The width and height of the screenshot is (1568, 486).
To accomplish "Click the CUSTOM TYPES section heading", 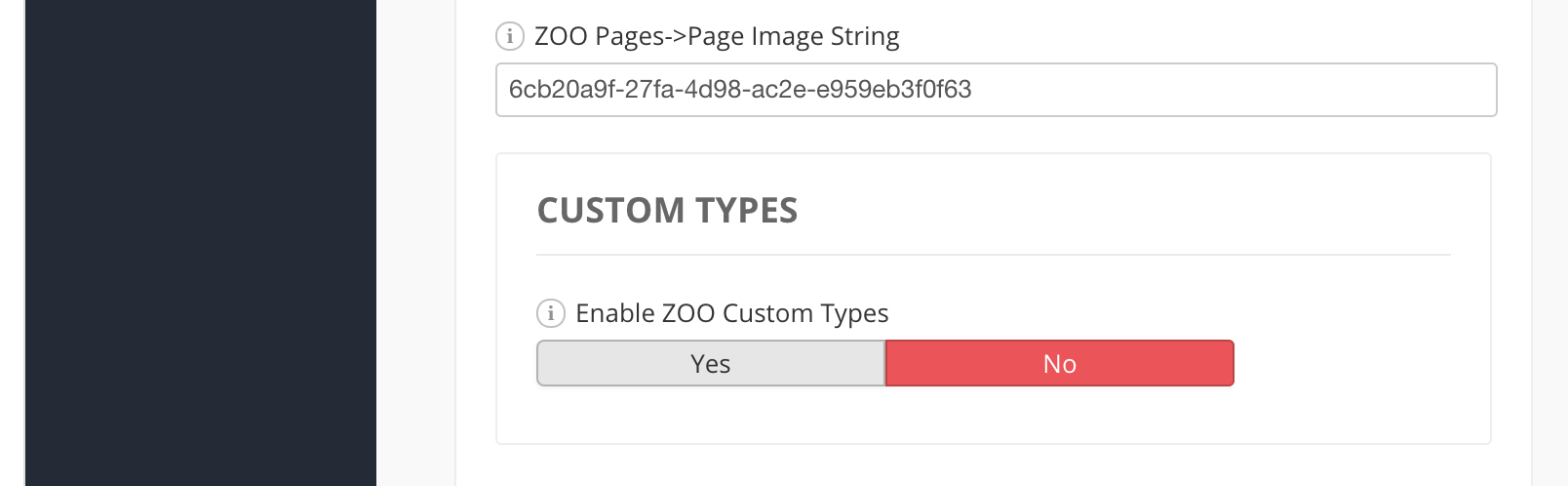I will 667,211.
